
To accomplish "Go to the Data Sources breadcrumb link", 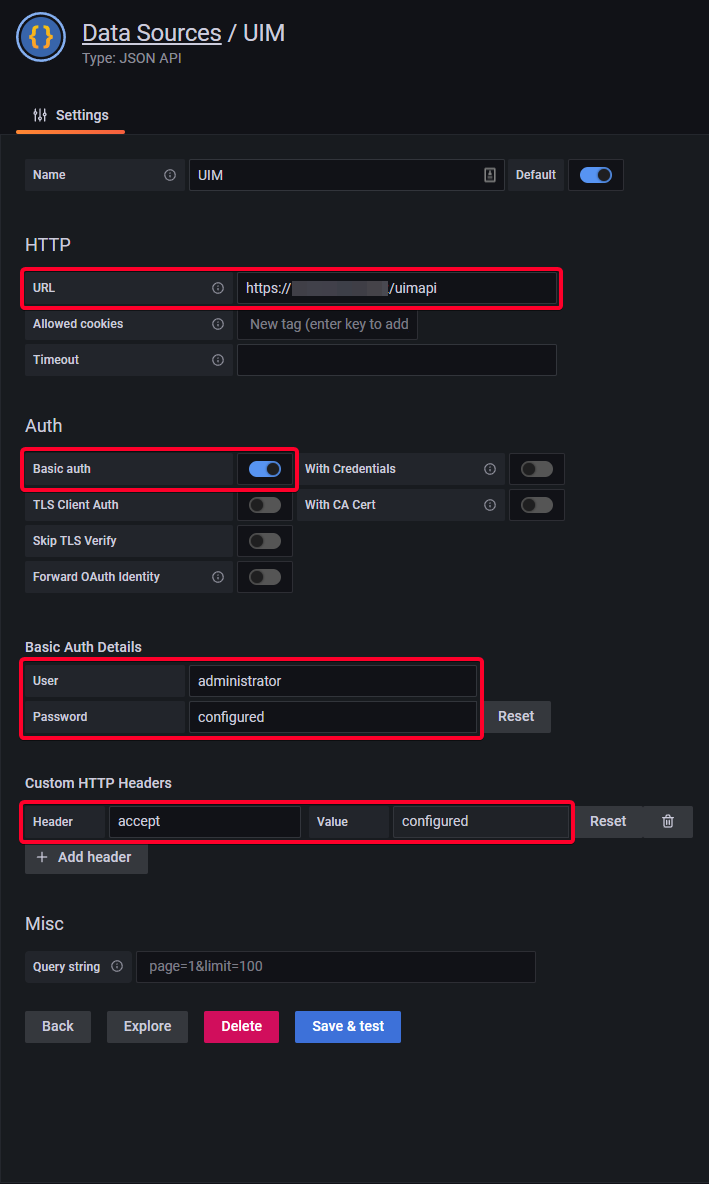I will pyautogui.click(x=152, y=33).
